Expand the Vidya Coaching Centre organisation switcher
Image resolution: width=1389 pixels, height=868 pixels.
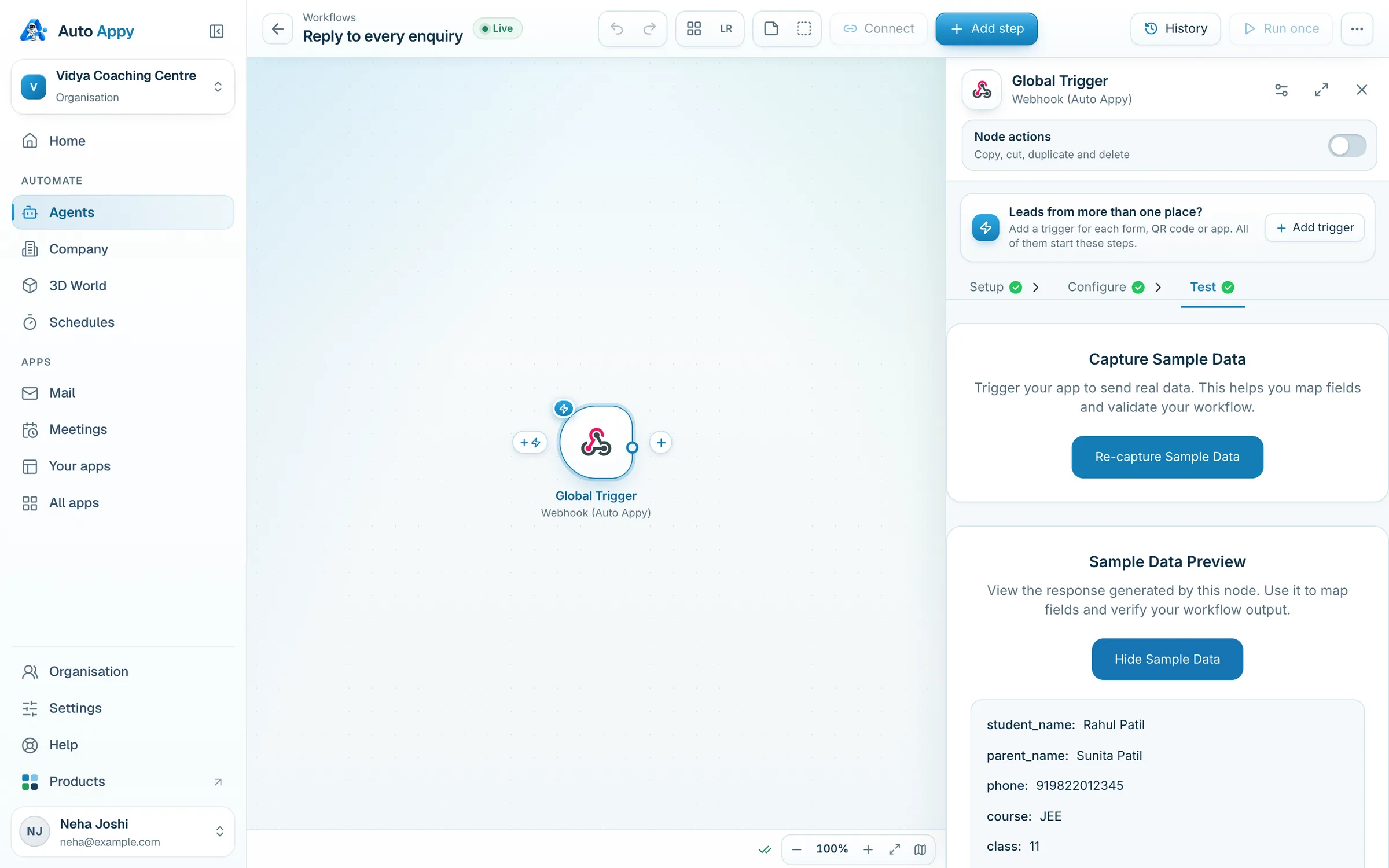click(123, 86)
